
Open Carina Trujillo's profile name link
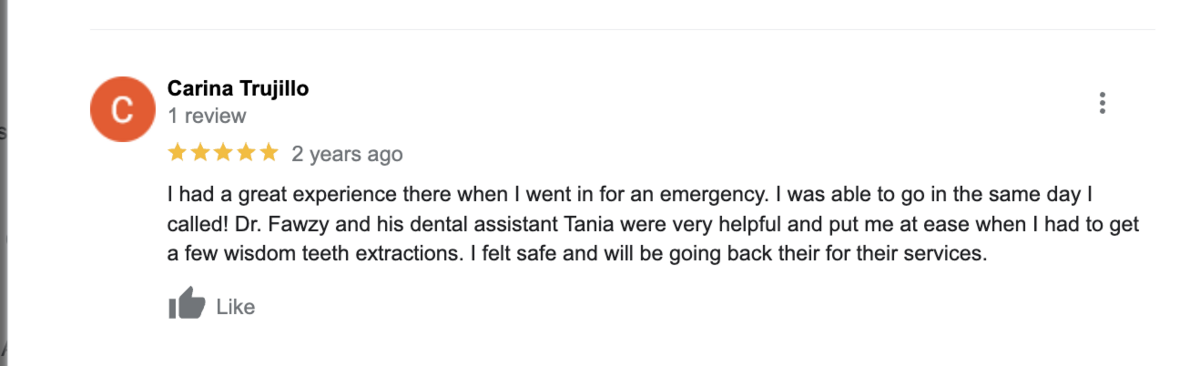click(x=238, y=88)
